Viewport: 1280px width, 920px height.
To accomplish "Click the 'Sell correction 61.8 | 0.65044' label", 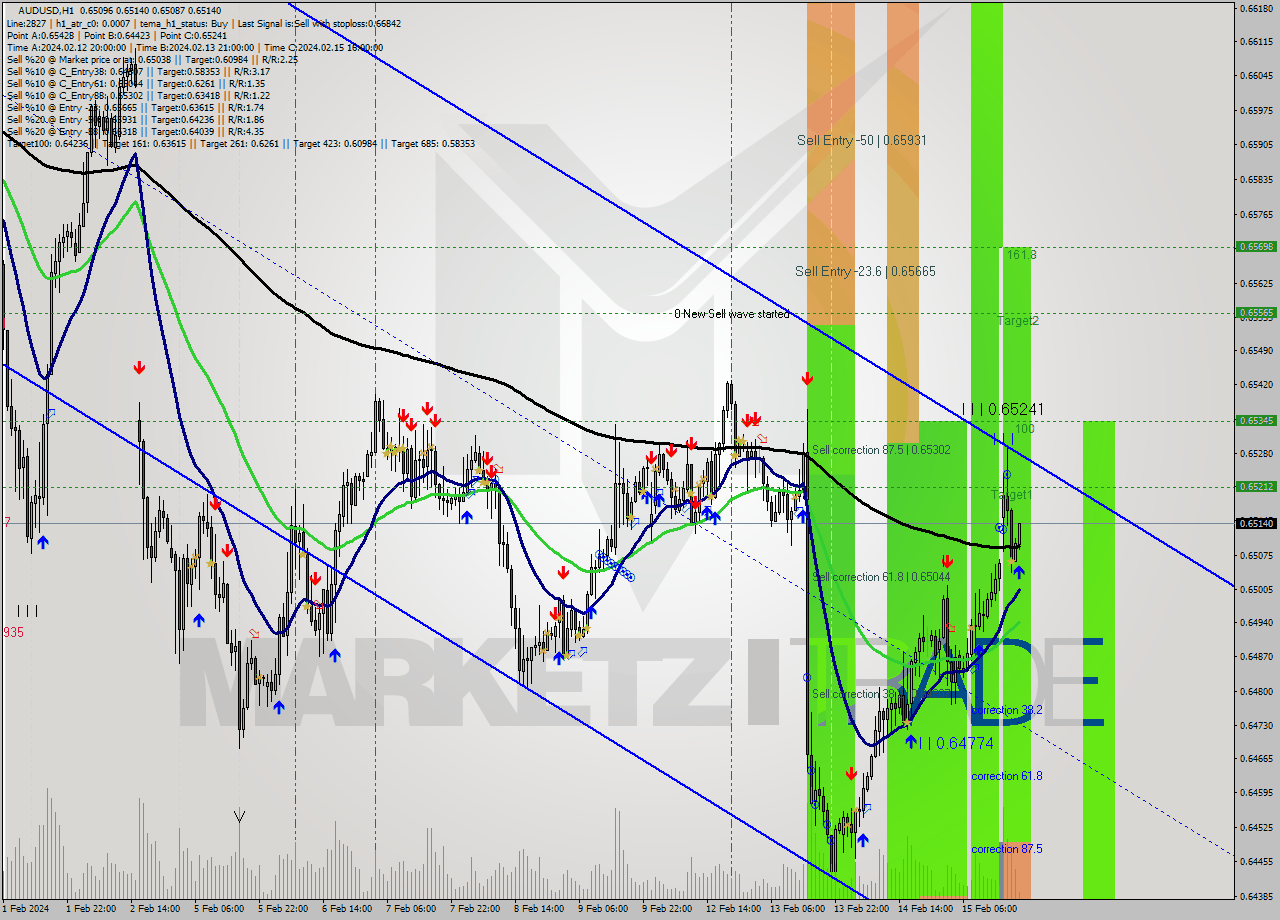I will point(881,577).
